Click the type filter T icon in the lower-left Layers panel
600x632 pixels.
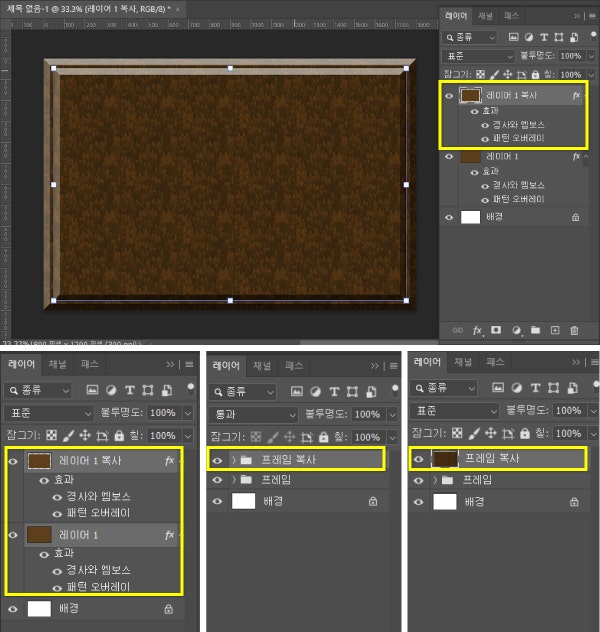[129, 390]
